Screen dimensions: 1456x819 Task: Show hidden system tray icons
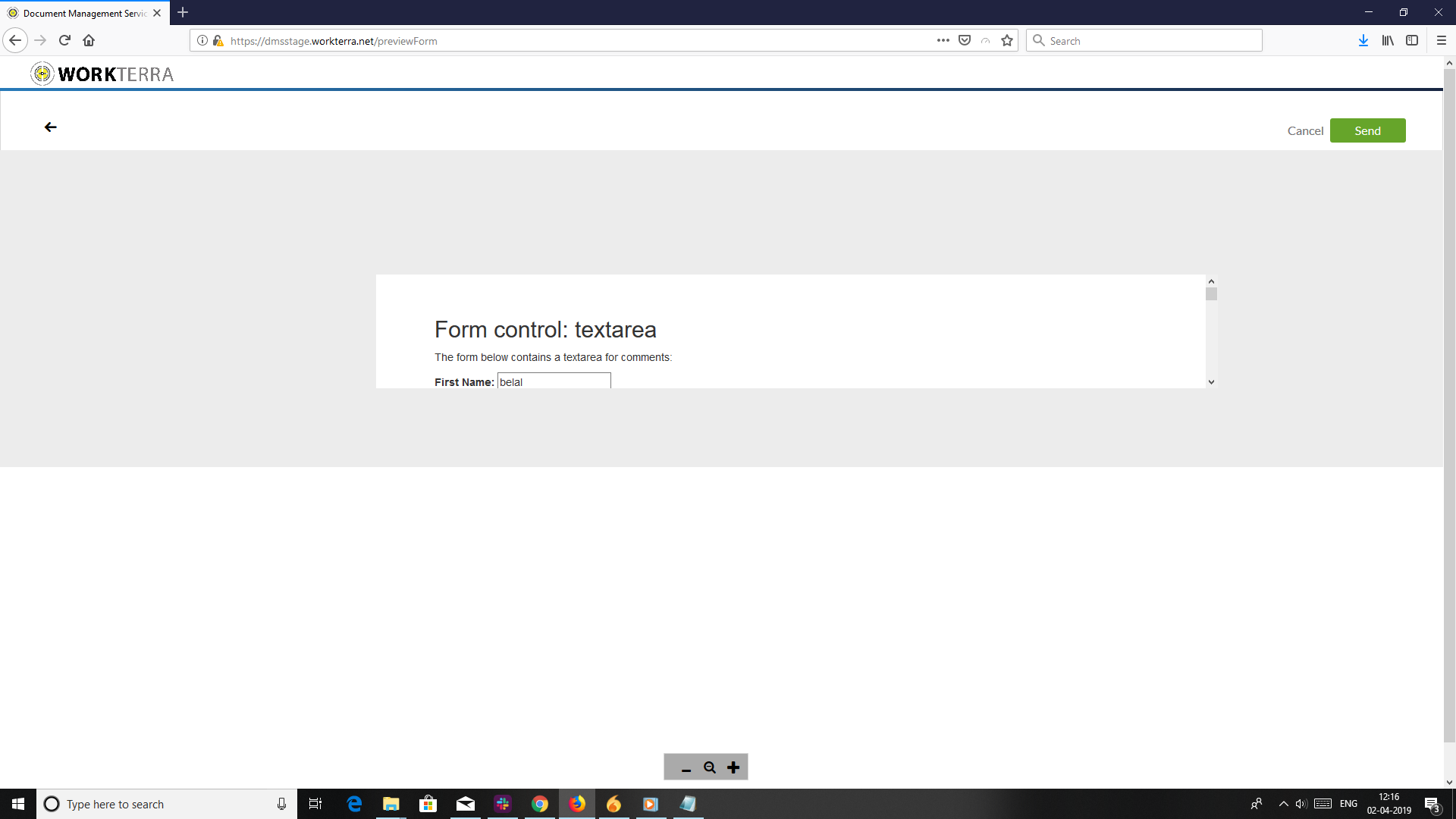1283,804
